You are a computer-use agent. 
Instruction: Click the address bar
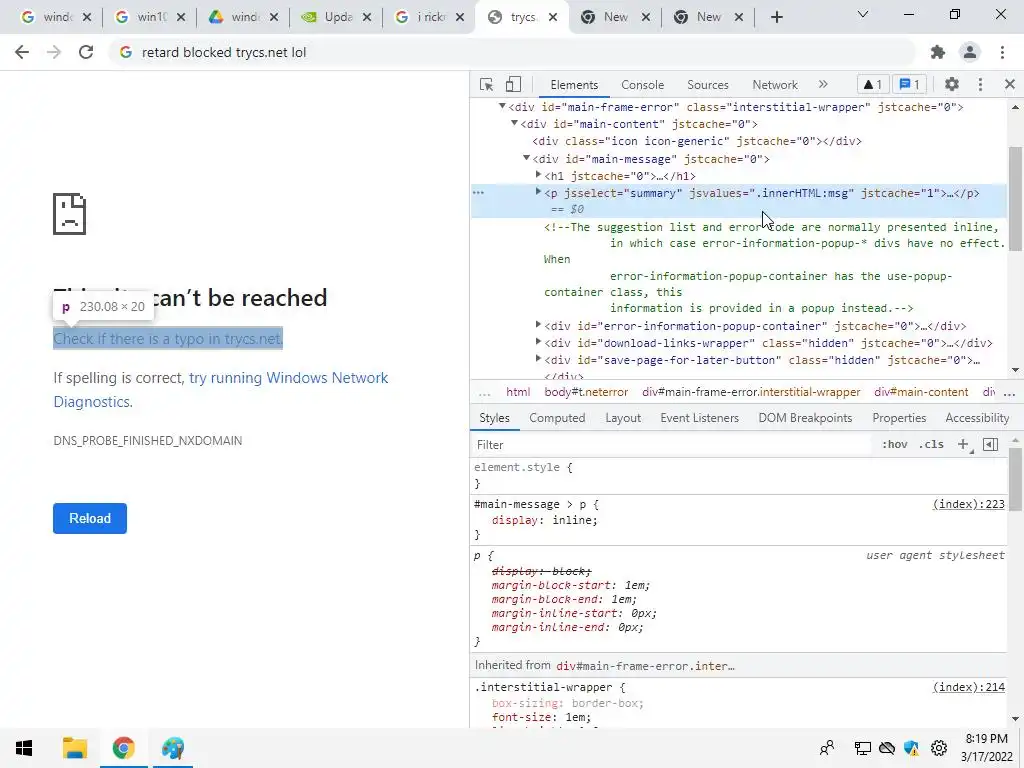coord(513,52)
